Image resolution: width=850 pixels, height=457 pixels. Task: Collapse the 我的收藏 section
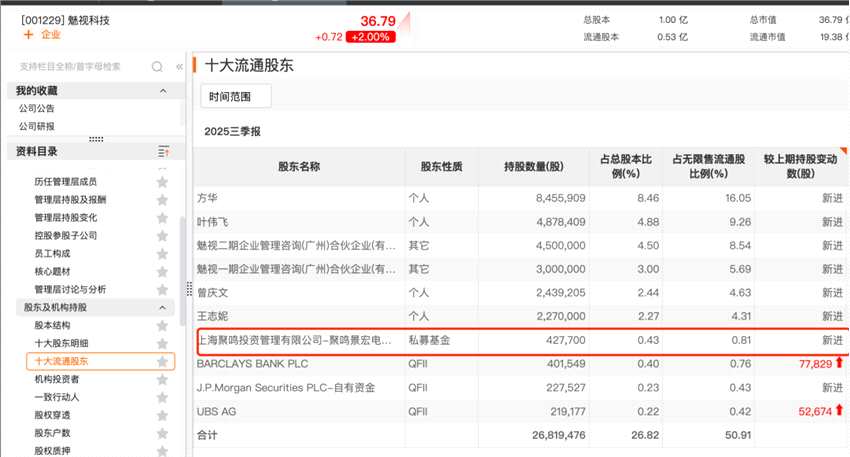[163, 91]
